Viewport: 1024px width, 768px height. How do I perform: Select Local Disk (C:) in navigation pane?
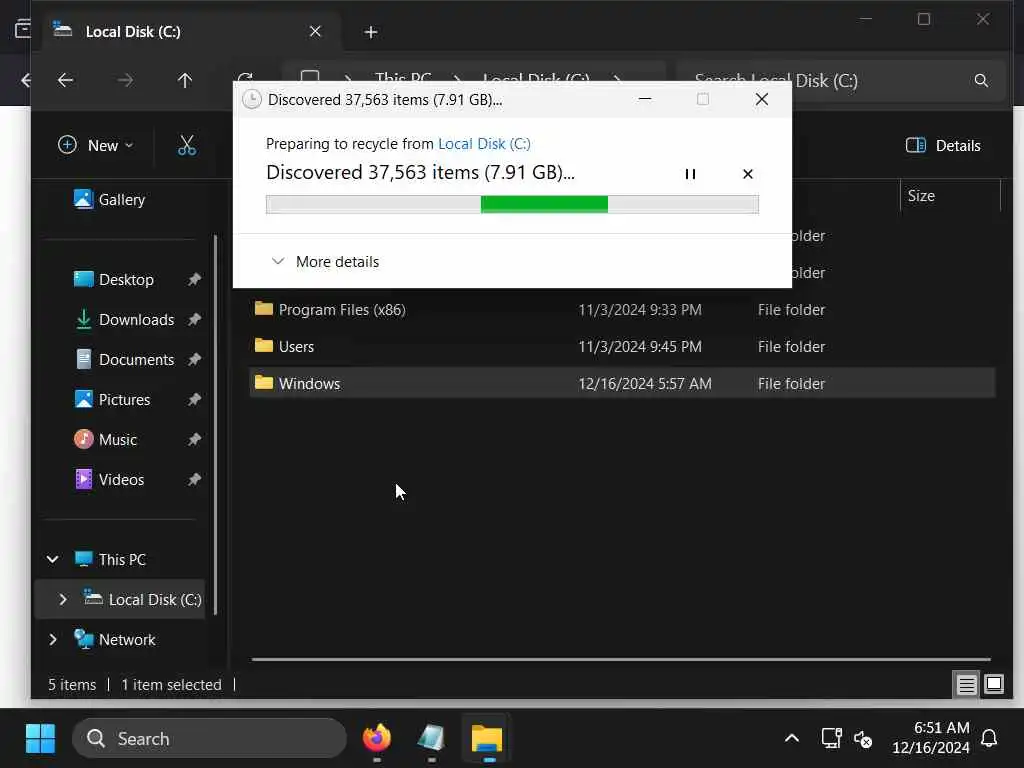(x=142, y=599)
